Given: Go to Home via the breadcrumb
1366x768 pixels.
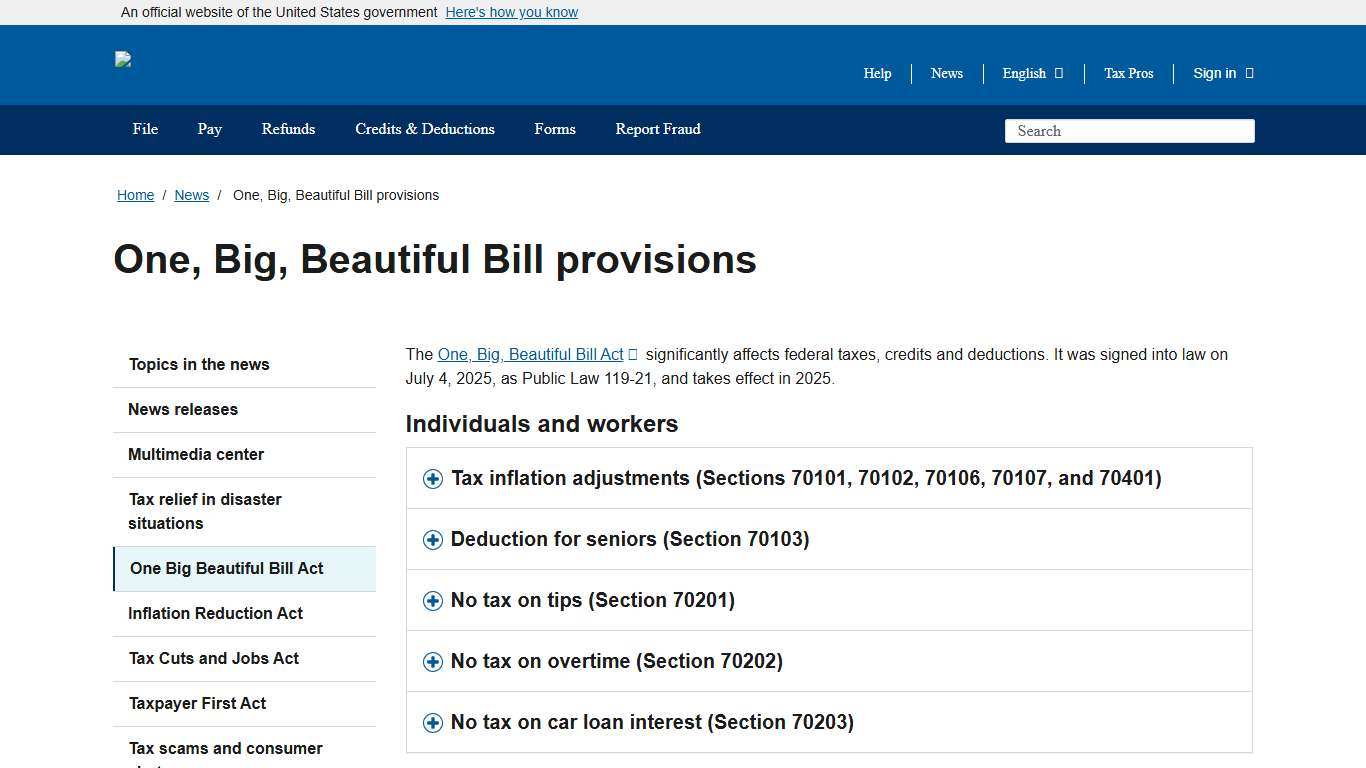Looking at the screenshot, I should pos(136,195).
